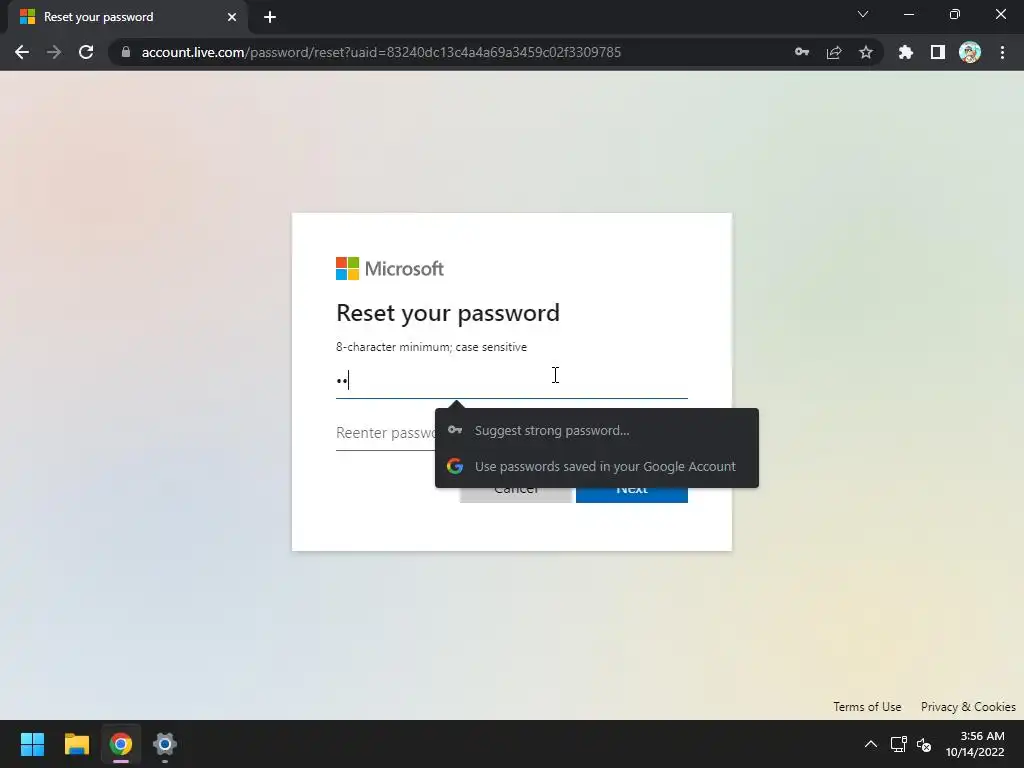Focus the new password field
This screenshot has width=1024, height=768.
[511, 380]
